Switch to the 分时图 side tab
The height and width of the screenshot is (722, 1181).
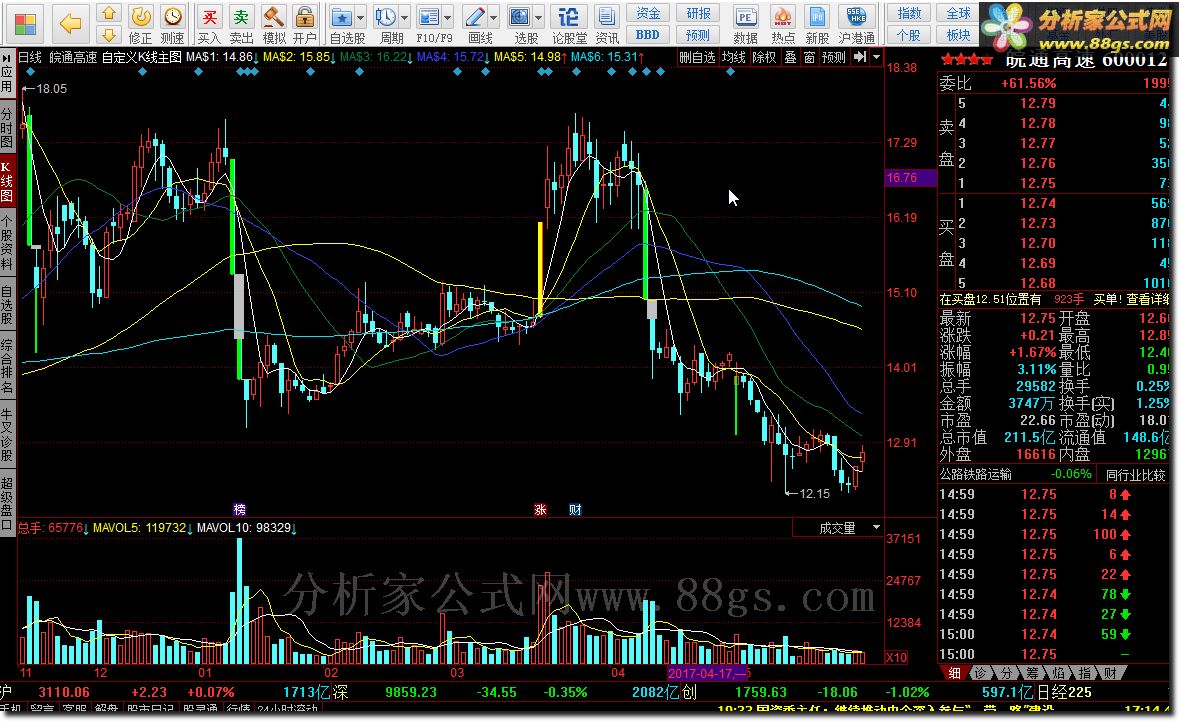point(7,126)
